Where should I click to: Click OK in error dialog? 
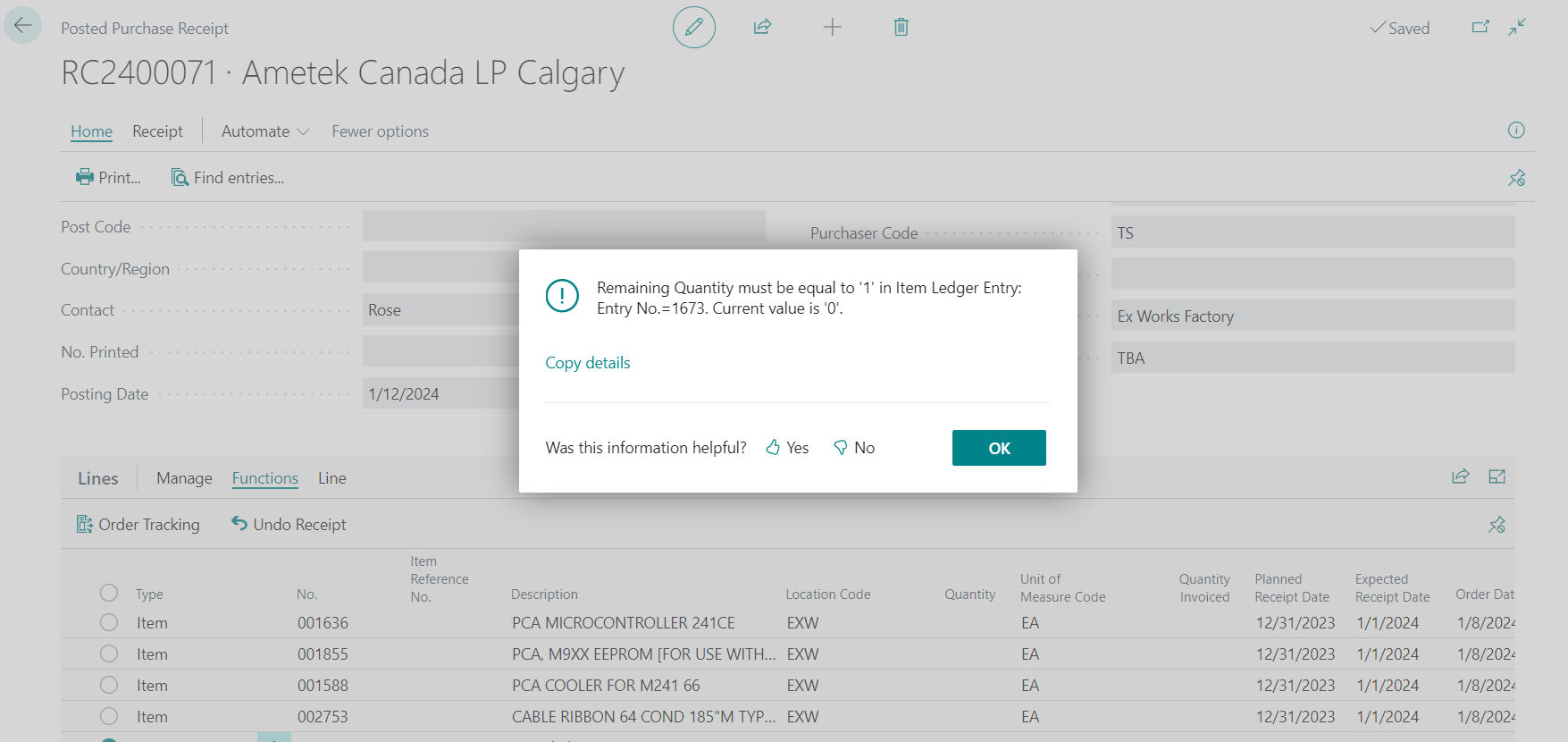pos(999,448)
